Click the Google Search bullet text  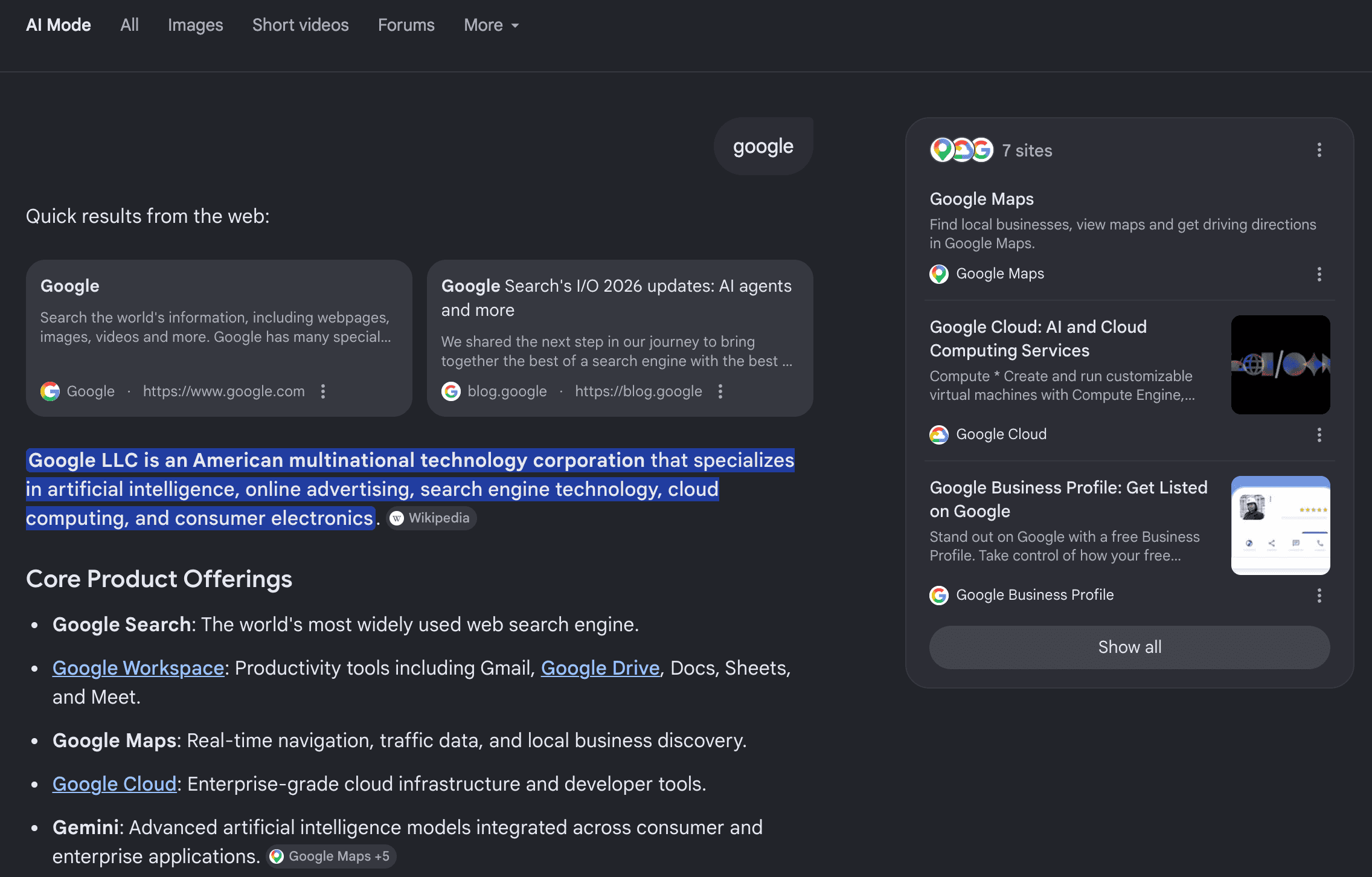point(345,625)
